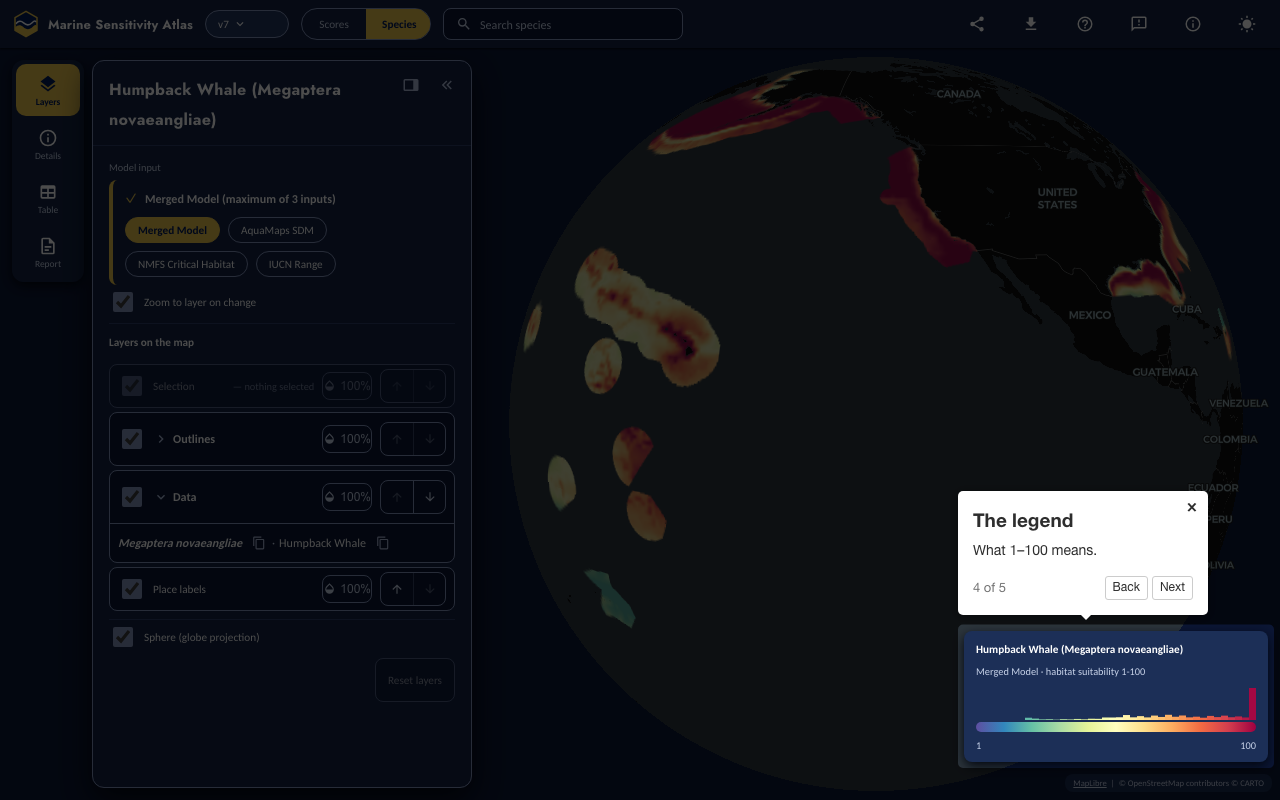Move the Data layer down

point(430,497)
